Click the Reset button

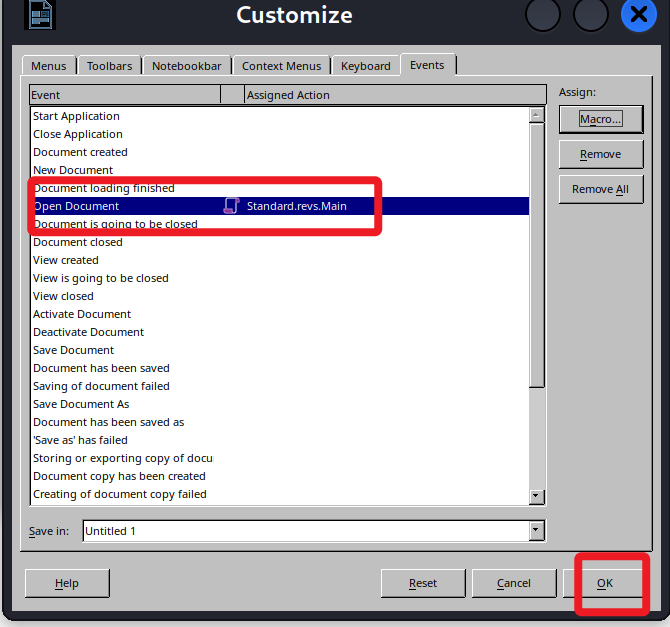tap(423, 583)
